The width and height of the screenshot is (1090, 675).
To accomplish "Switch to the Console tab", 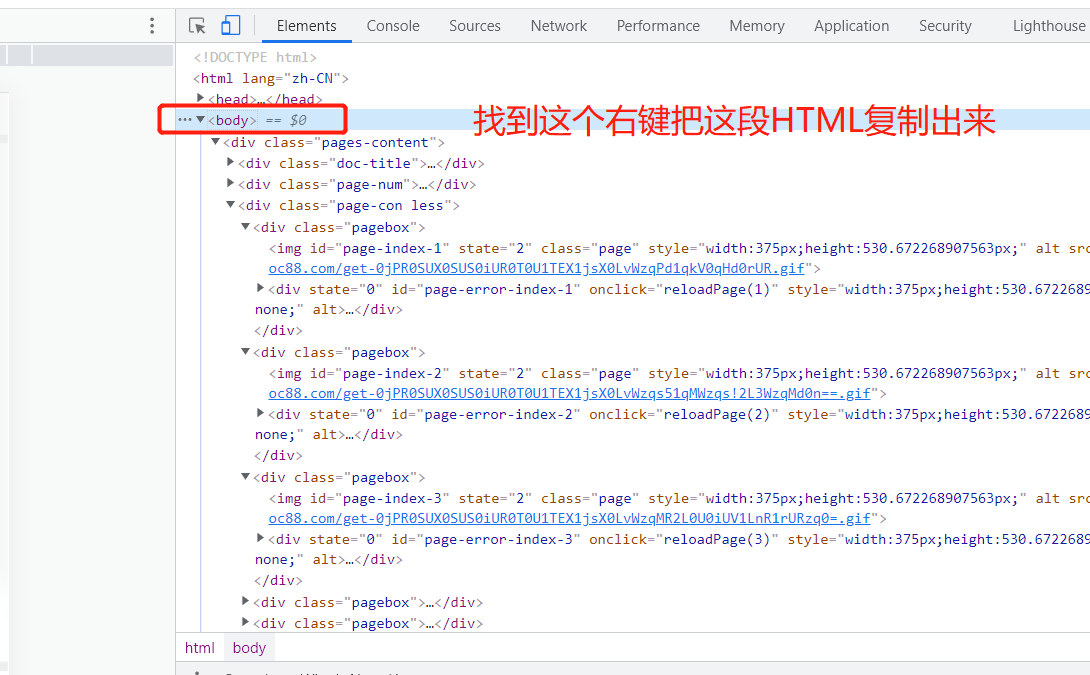I will point(393,26).
